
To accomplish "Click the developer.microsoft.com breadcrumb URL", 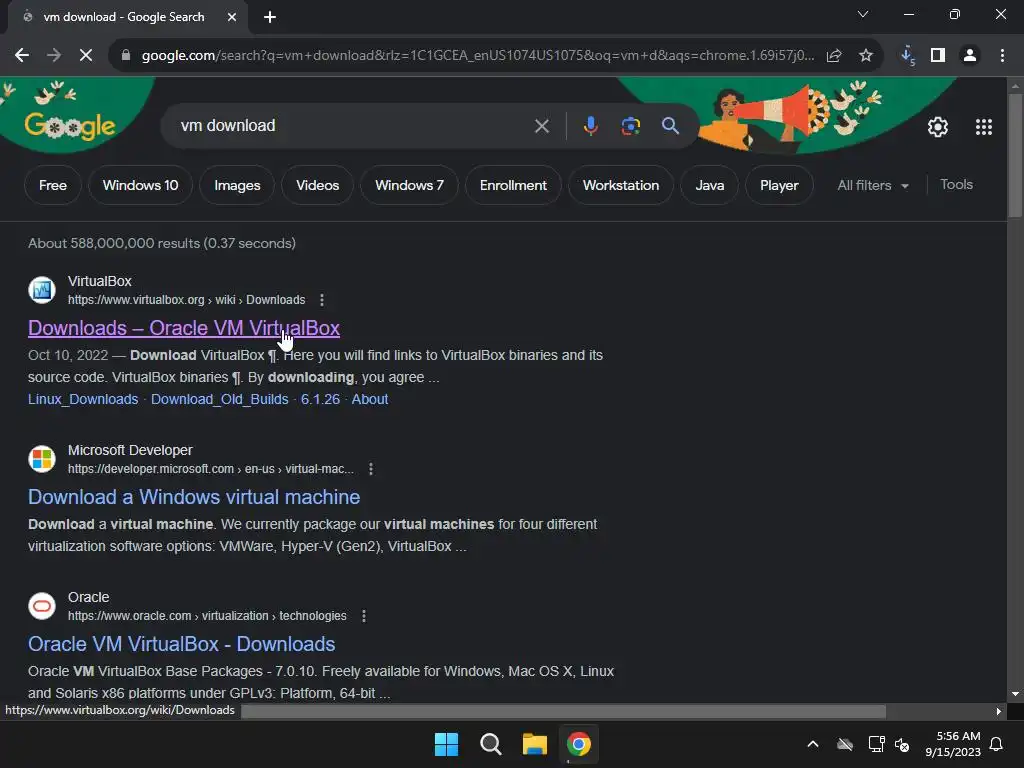I will tap(210, 469).
